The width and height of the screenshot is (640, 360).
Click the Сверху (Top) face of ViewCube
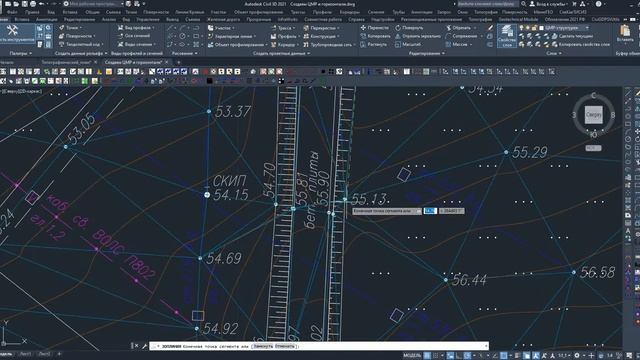(593, 115)
